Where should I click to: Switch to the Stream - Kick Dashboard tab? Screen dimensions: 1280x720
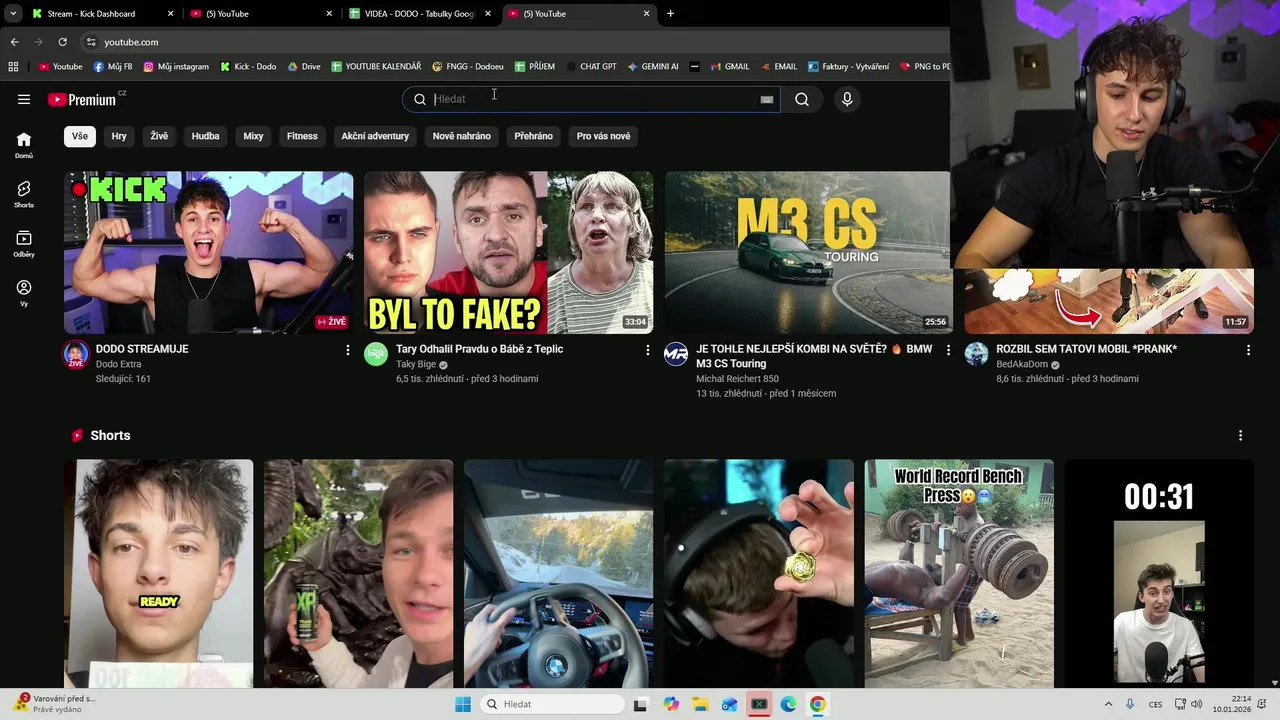(x=100, y=14)
